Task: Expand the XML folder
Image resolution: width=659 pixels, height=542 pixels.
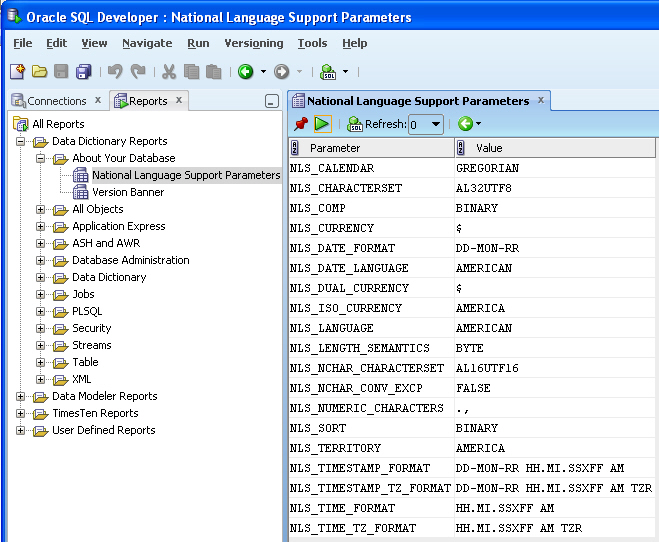Action: [40, 379]
